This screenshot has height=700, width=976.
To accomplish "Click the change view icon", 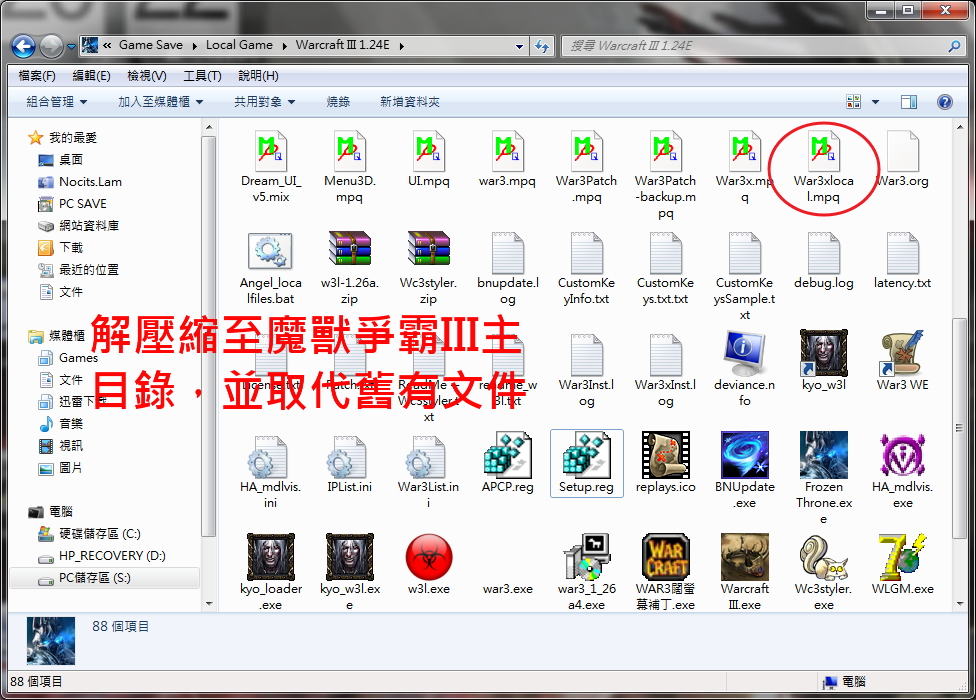I will pyautogui.click(x=853, y=102).
